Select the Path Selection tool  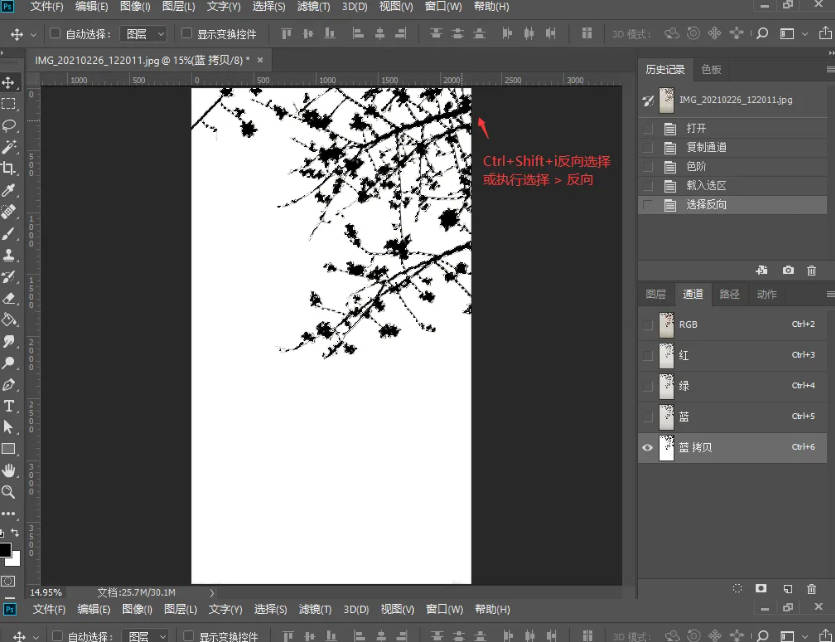pos(9,427)
